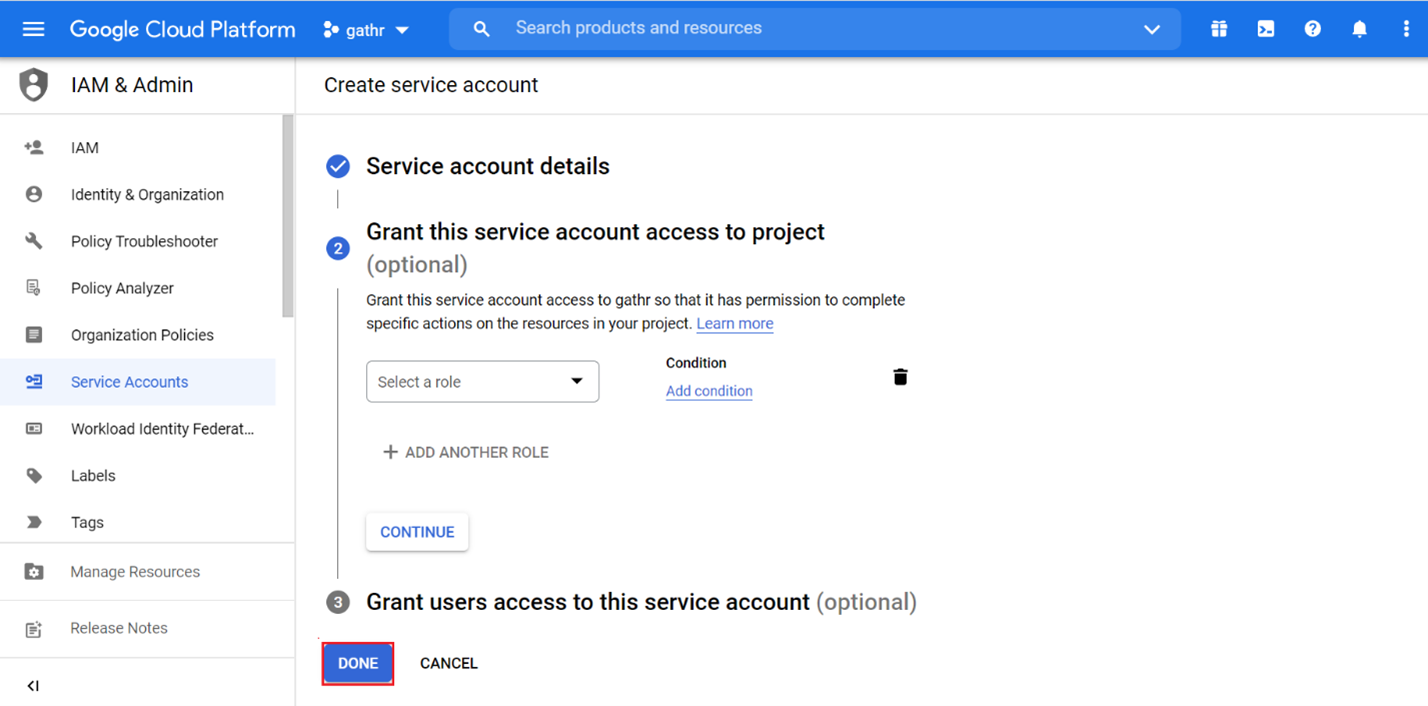Open Policy Troubleshooter from the sidebar
The image size is (1428, 706).
(143, 241)
